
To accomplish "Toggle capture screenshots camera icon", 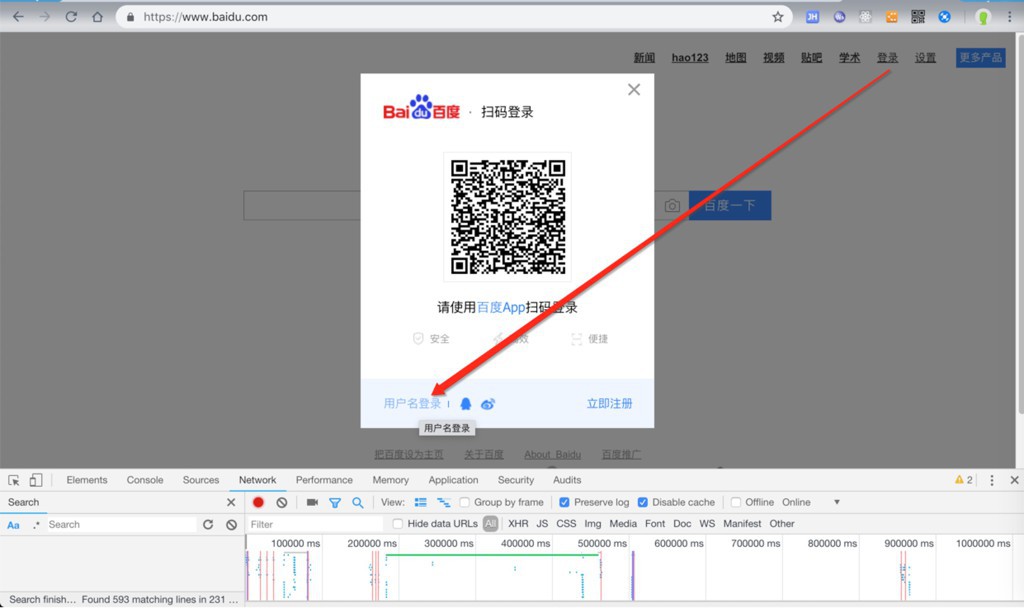I will (312, 502).
